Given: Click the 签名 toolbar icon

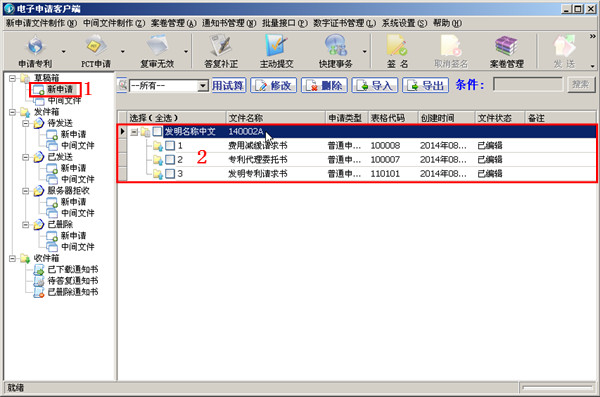Looking at the screenshot, I should pos(397,51).
